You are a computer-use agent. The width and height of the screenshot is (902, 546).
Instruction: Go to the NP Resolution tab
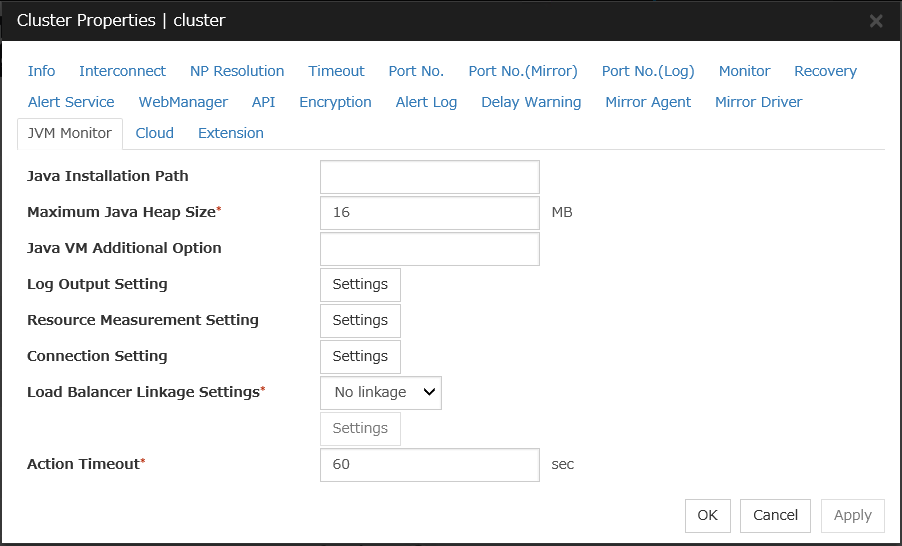pyautogui.click(x=237, y=71)
